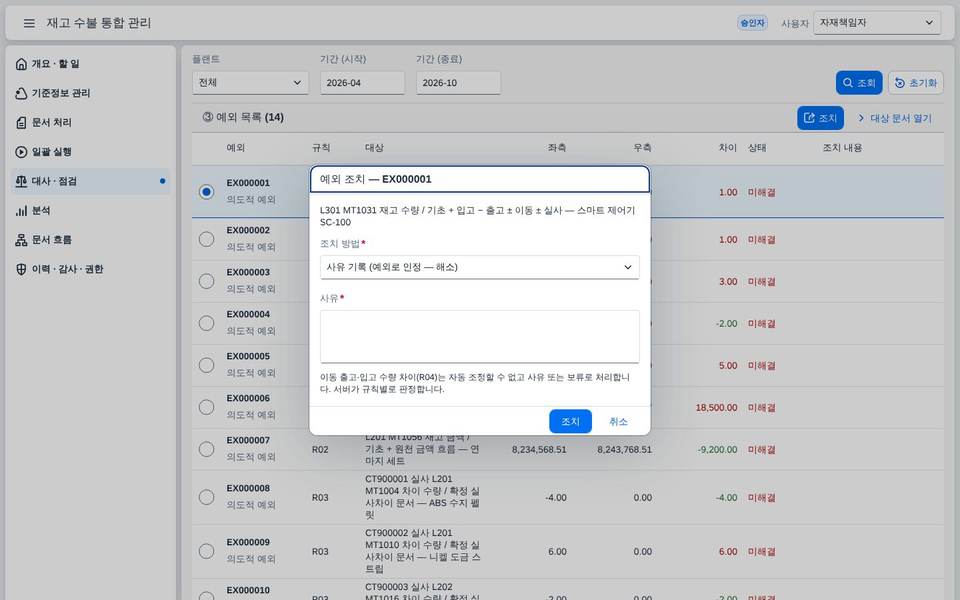Click the 조치 내용 column header
The image size is (960, 600).
point(842,148)
